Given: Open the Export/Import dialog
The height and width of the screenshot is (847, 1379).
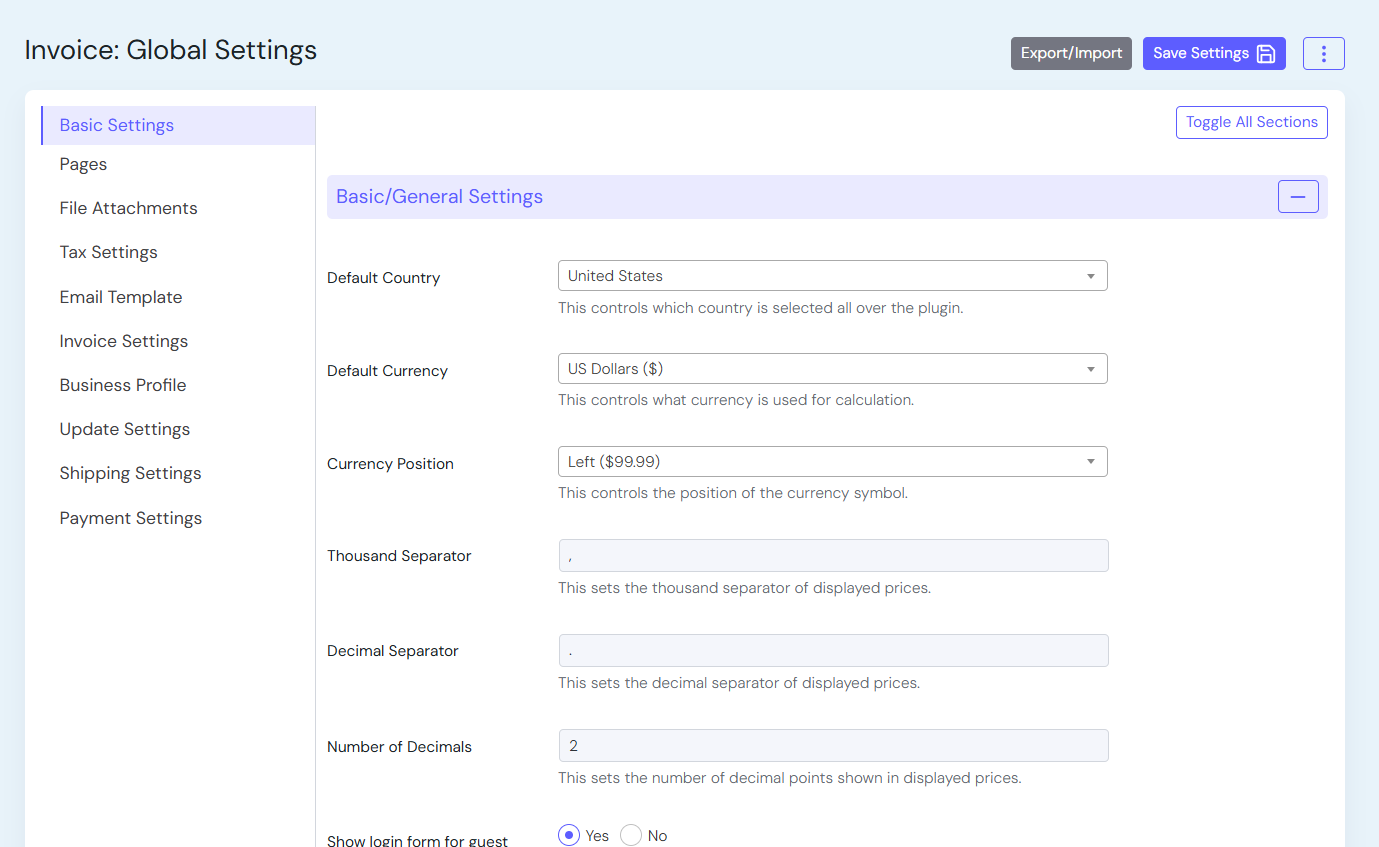Looking at the screenshot, I should pos(1071,53).
